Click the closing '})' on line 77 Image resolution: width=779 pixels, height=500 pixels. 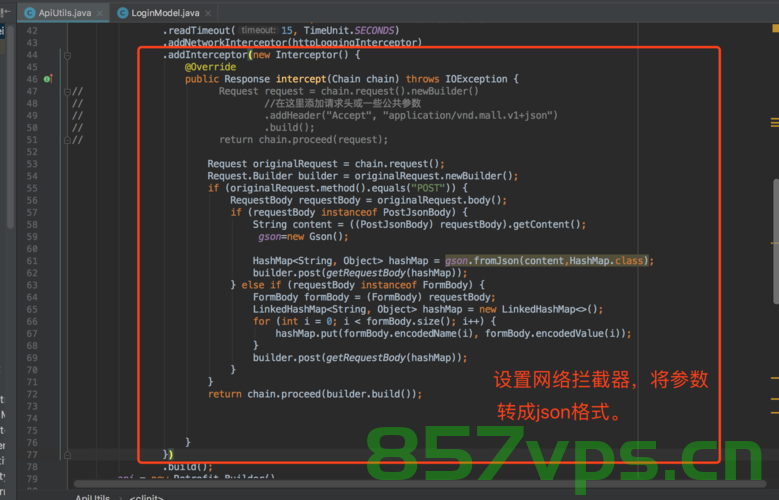point(168,455)
